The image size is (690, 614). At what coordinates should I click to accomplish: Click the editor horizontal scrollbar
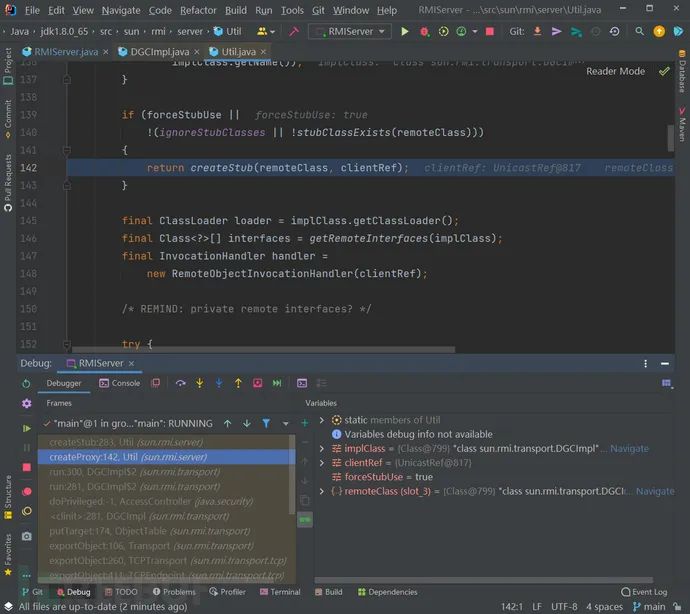click(263, 350)
